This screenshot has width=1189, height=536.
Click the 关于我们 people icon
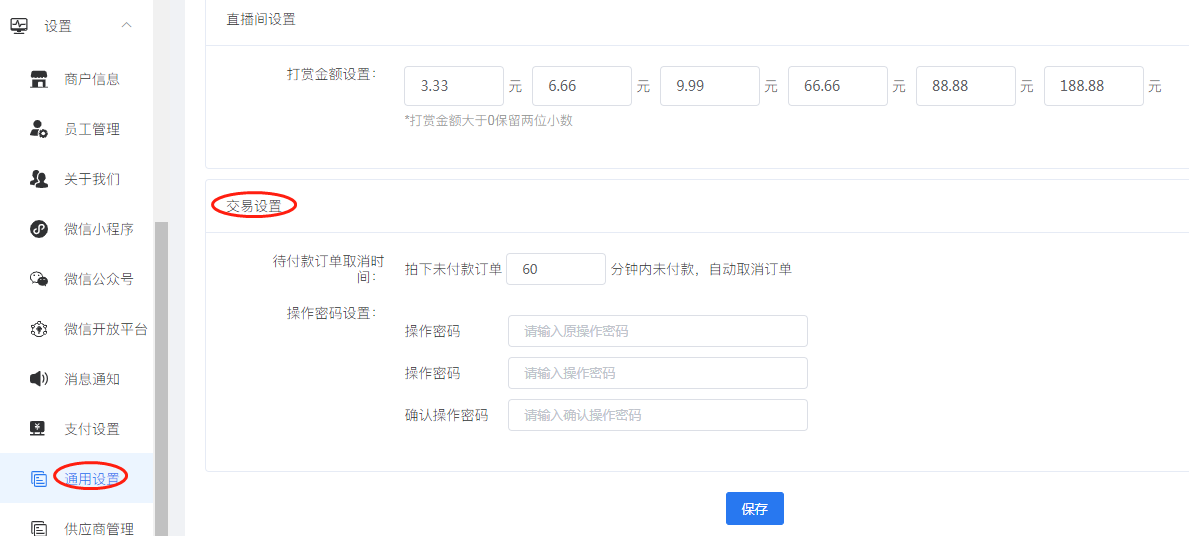pos(39,179)
